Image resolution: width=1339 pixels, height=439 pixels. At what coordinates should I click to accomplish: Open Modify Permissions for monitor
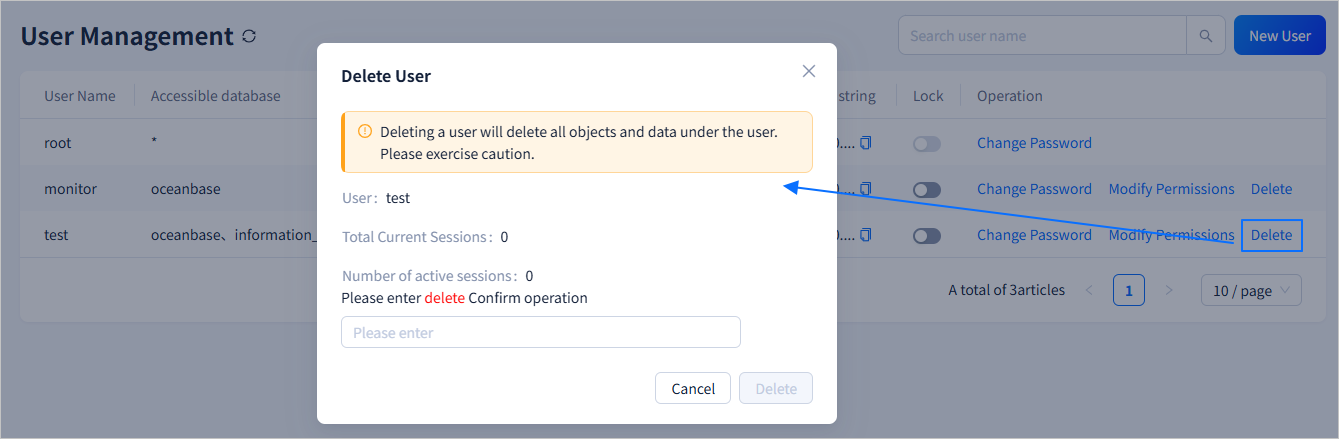click(1171, 189)
